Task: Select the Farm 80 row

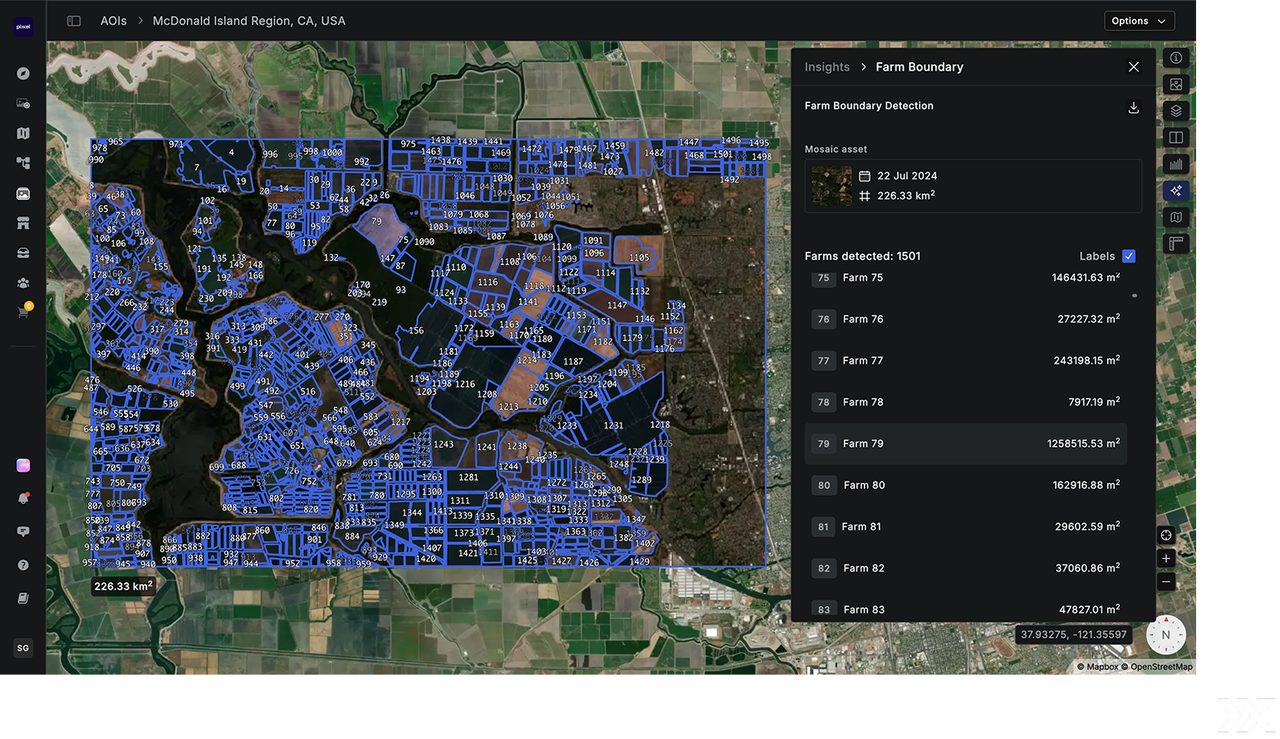Action: point(966,485)
